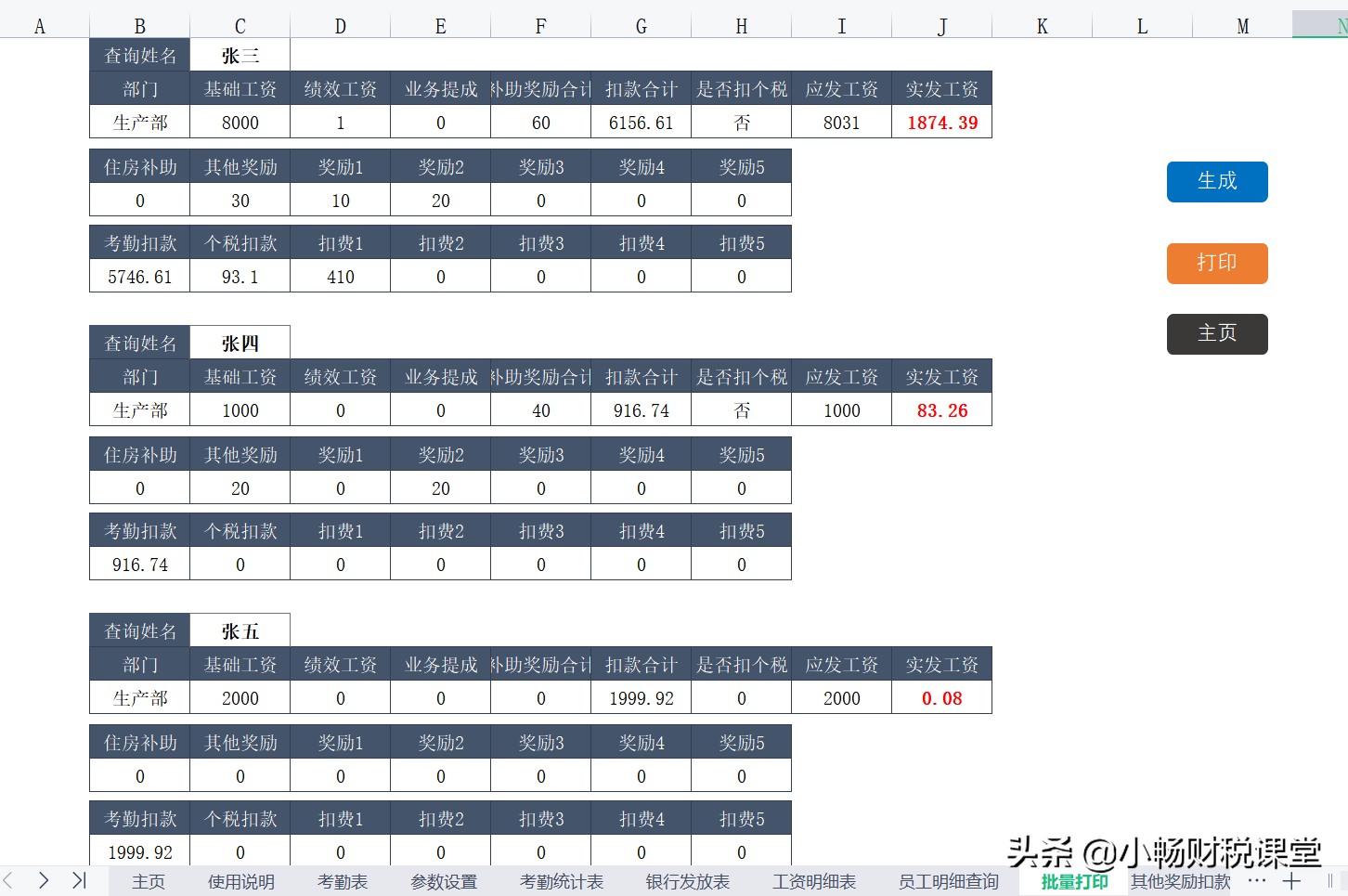Click the red 1874.39 实发工资 cell
Screen dimensions: 1348x896
(941, 122)
